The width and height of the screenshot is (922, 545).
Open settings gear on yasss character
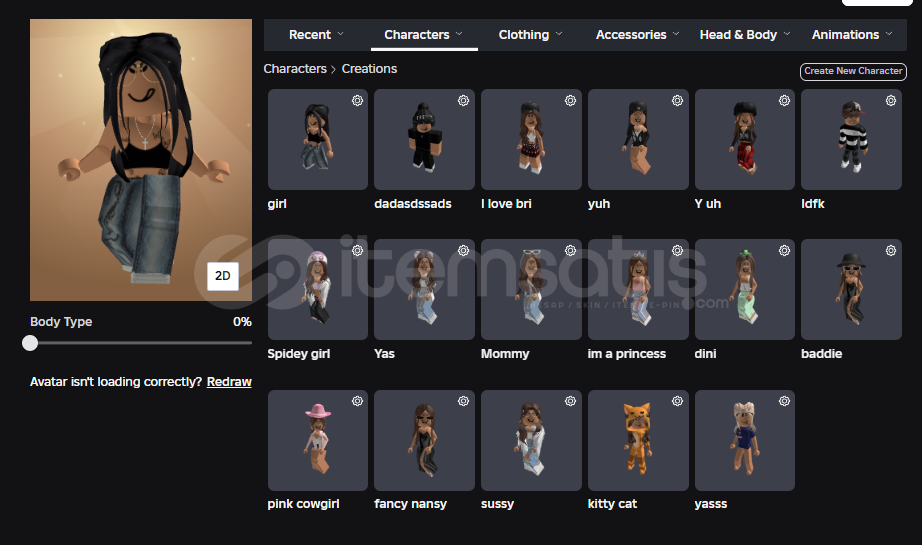784,401
